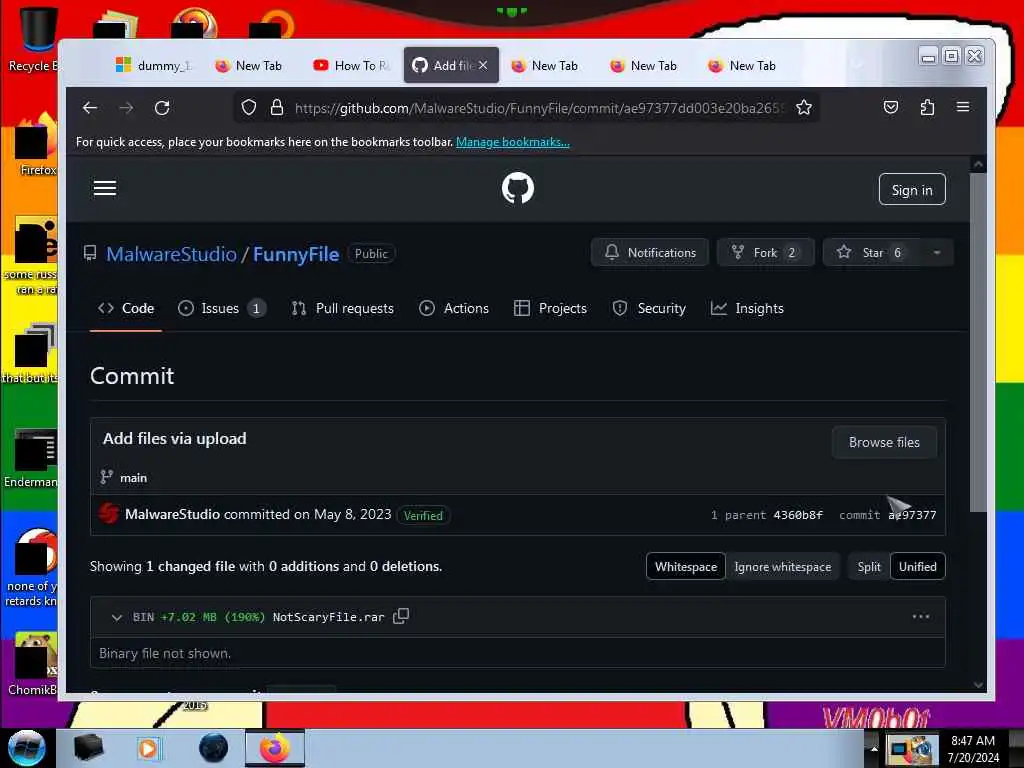1024x768 pixels.
Task: Click the GitHub Octocat logo
Action: [x=518, y=189]
